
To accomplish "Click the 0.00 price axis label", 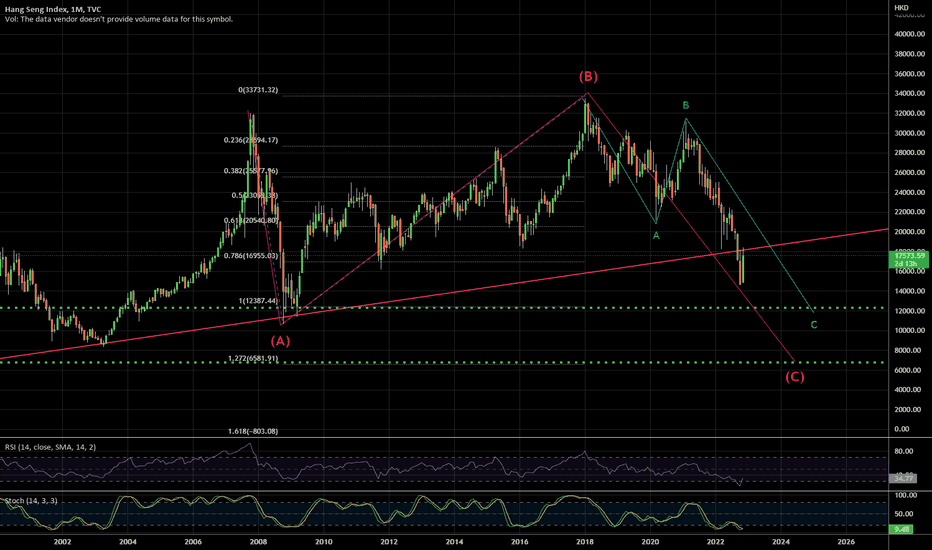I will click(902, 429).
